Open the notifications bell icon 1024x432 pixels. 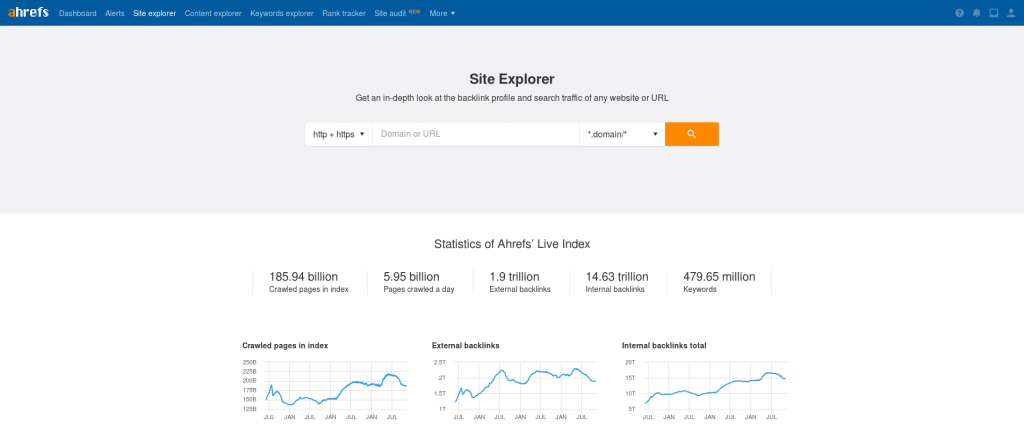(976, 13)
